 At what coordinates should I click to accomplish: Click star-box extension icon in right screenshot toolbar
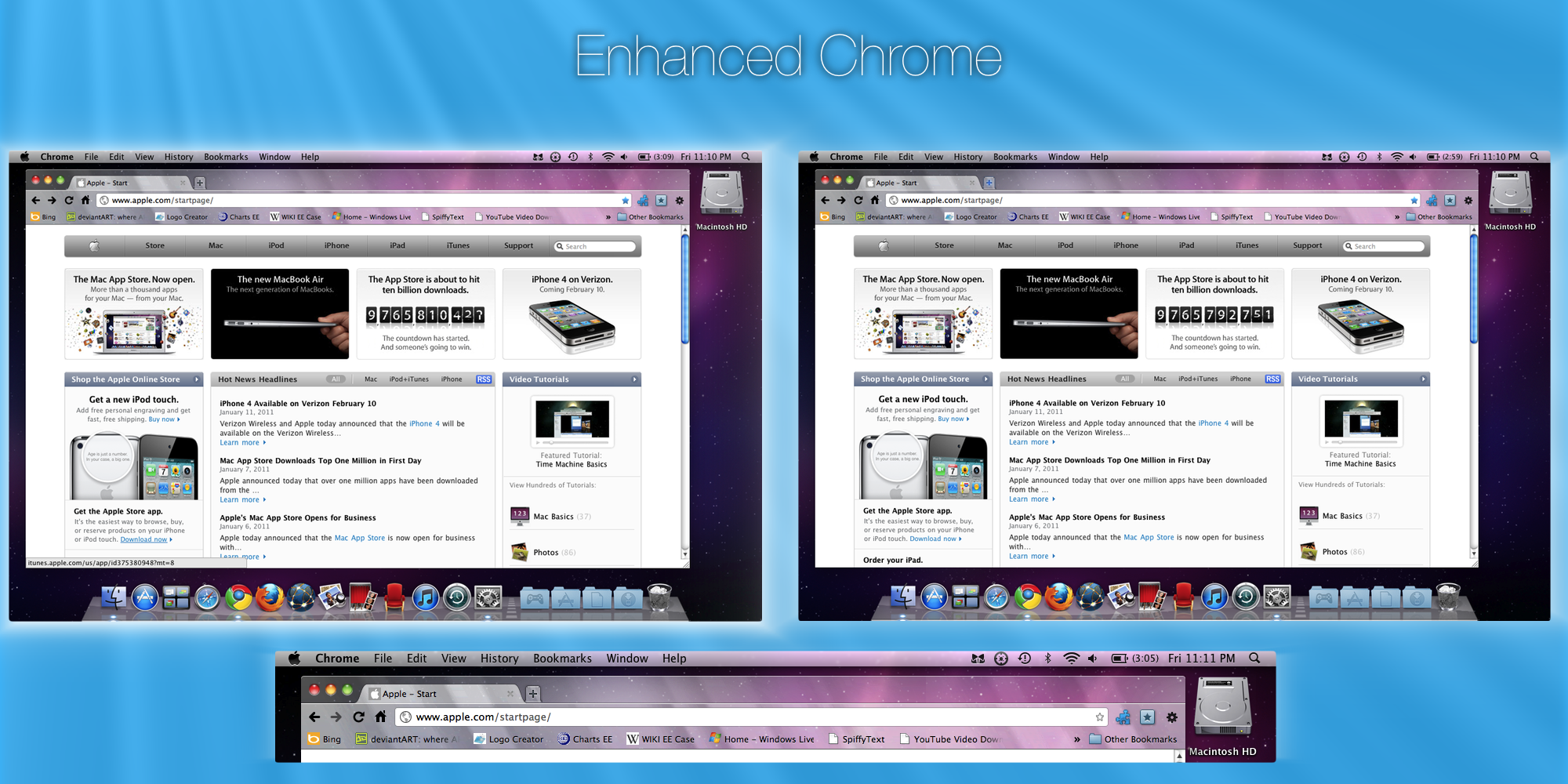click(x=1450, y=201)
